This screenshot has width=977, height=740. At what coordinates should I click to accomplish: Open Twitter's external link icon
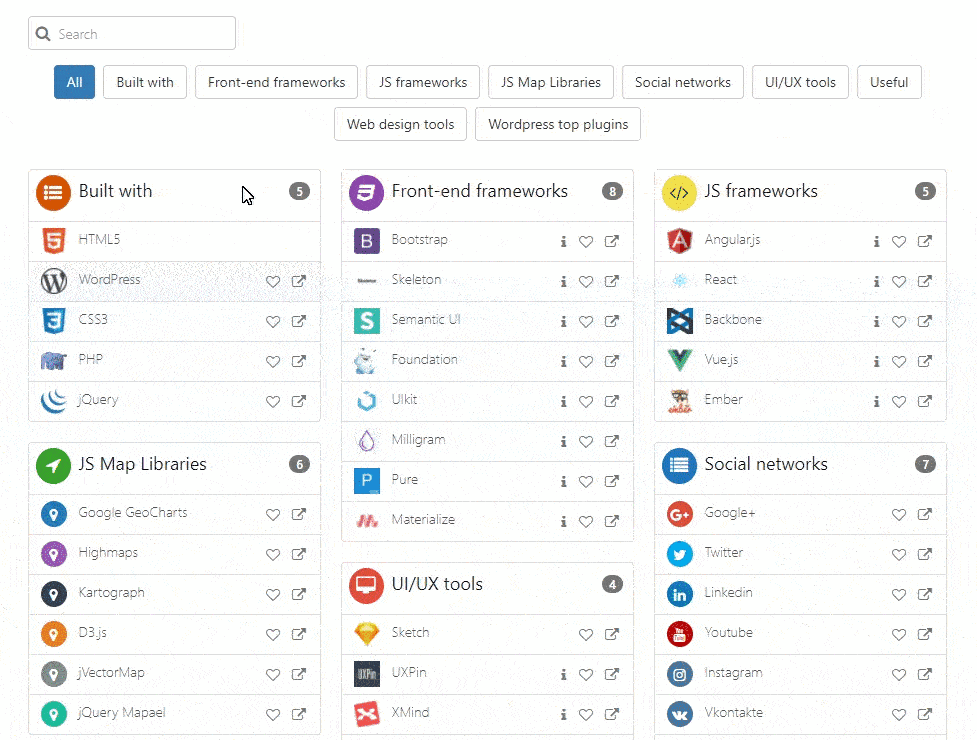tap(924, 554)
